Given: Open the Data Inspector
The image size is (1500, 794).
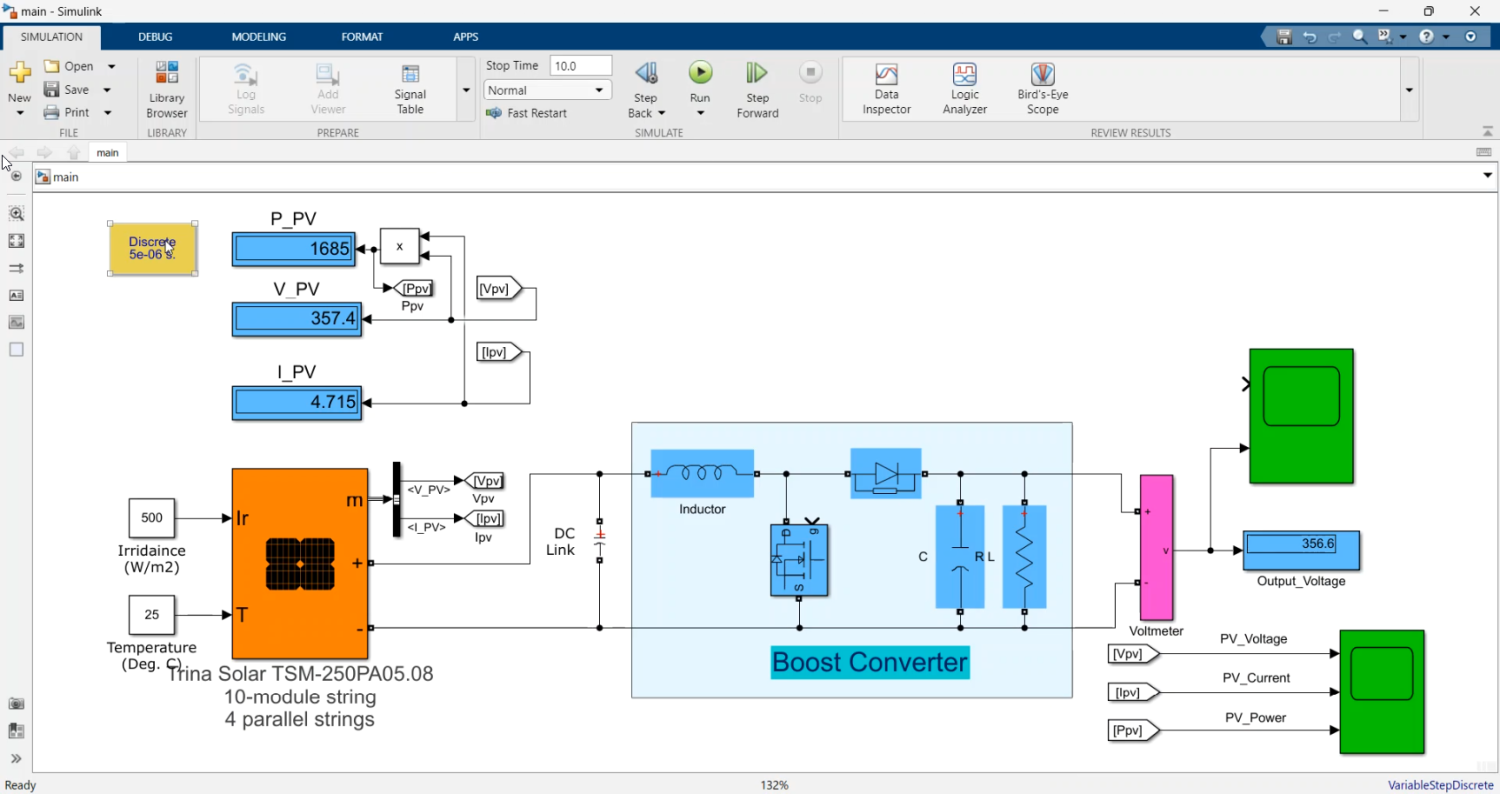Looking at the screenshot, I should tap(886, 89).
